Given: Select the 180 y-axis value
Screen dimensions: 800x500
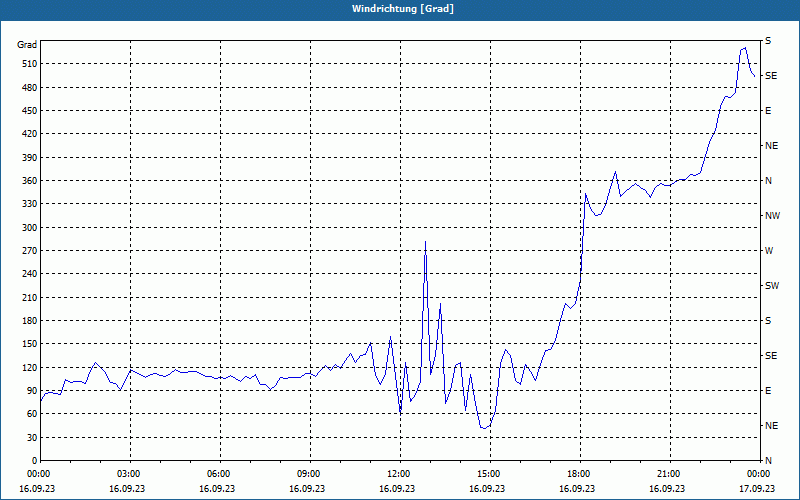Looking at the screenshot, I should [x=28, y=320].
